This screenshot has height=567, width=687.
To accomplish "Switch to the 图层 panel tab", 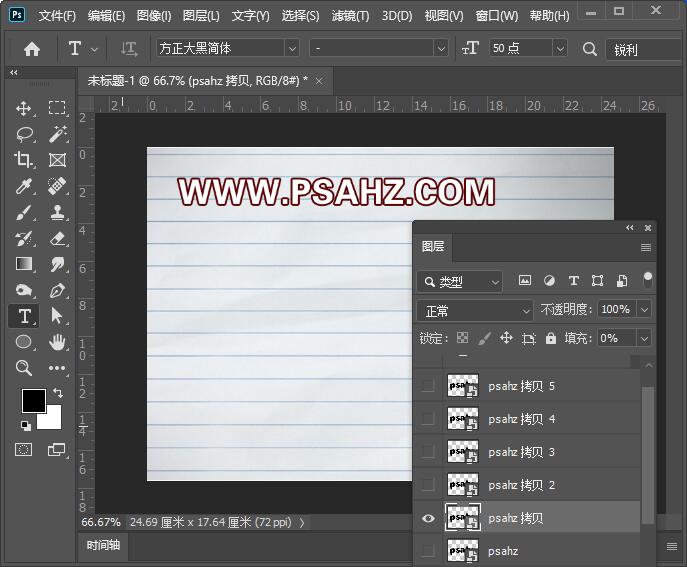I will [x=433, y=247].
